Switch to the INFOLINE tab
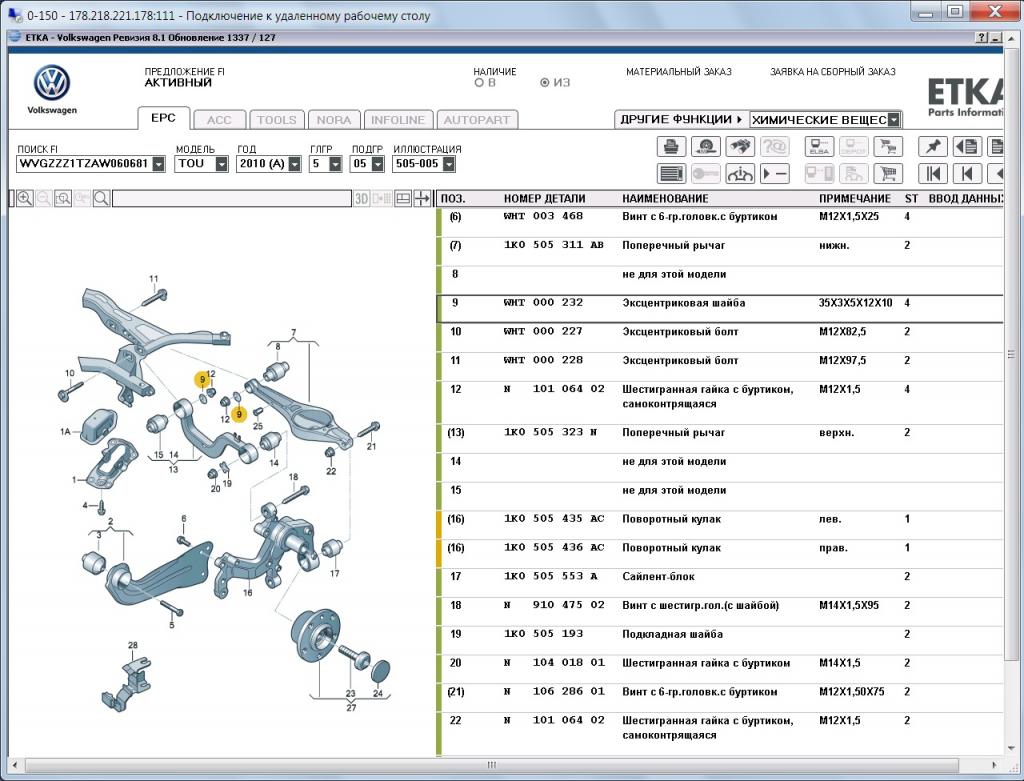The image size is (1024, 781). pos(398,120)
